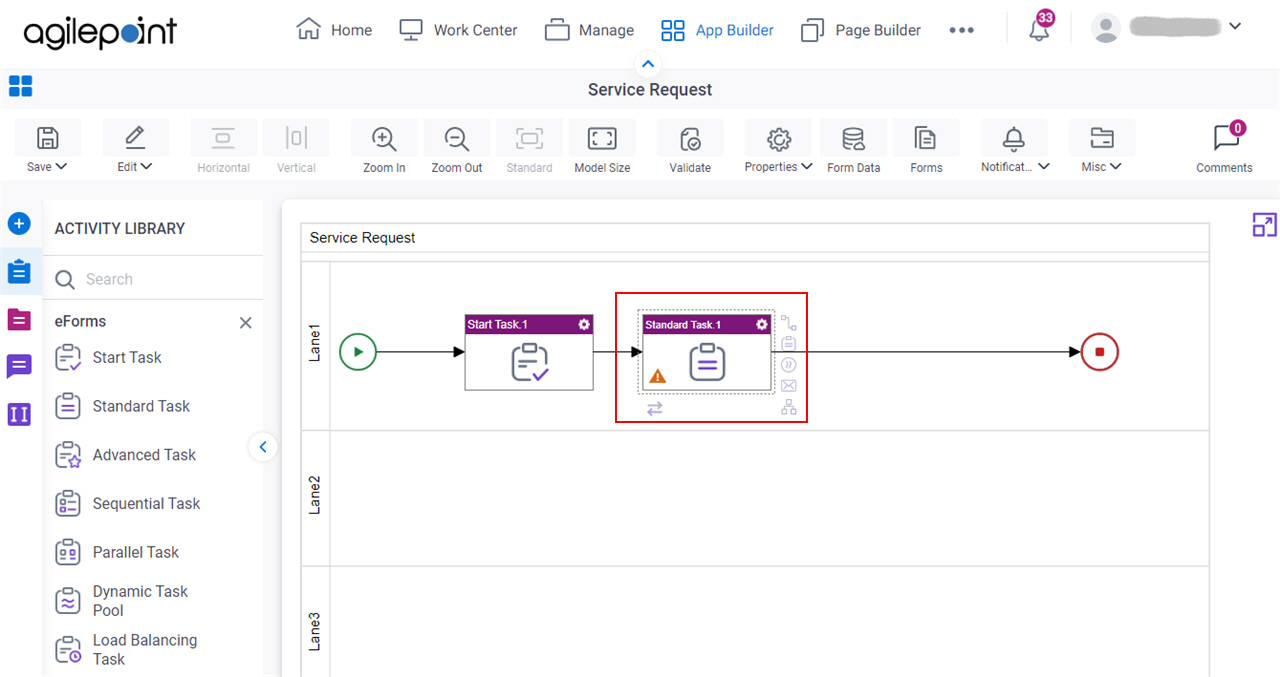Screen dimensions: 1280x677
Task: Select the clipboard Activity Library sidebar icon
Action: click(19, 272)
